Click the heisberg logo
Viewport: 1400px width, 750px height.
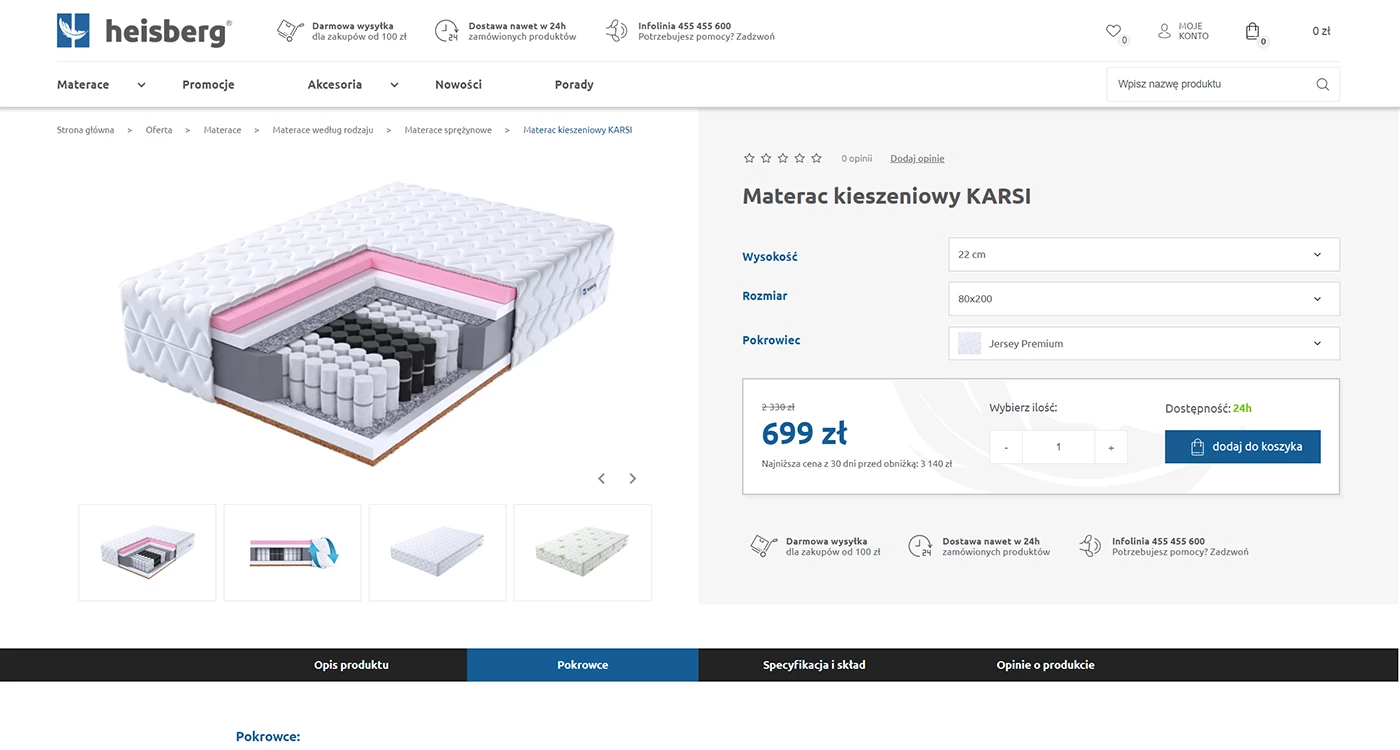click(x=144, y=31)
